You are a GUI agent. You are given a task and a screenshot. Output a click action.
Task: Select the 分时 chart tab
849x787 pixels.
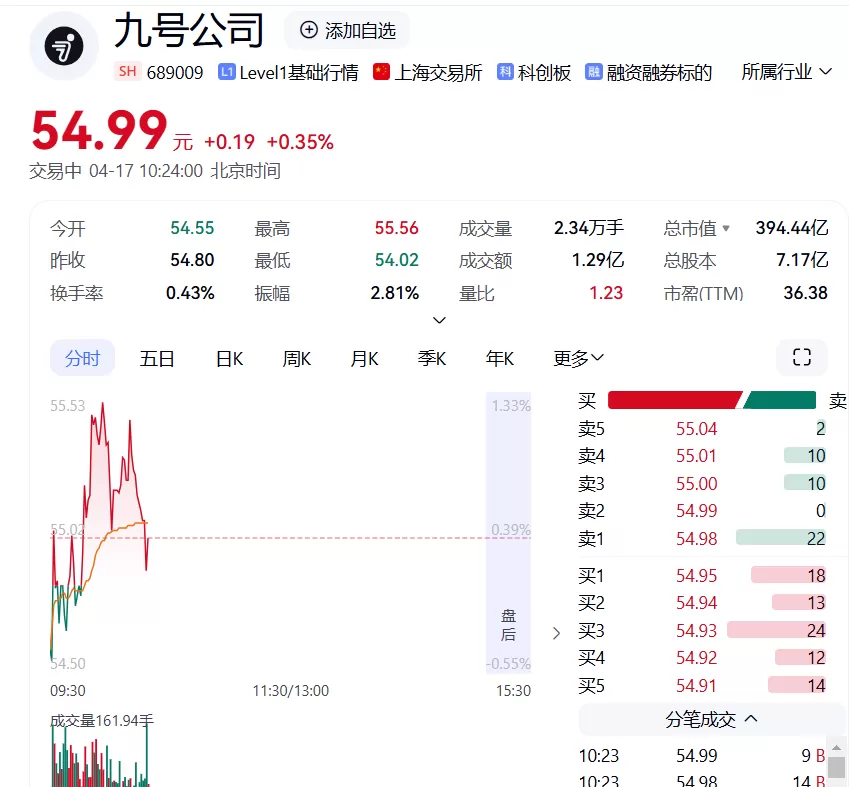(82, 358)
